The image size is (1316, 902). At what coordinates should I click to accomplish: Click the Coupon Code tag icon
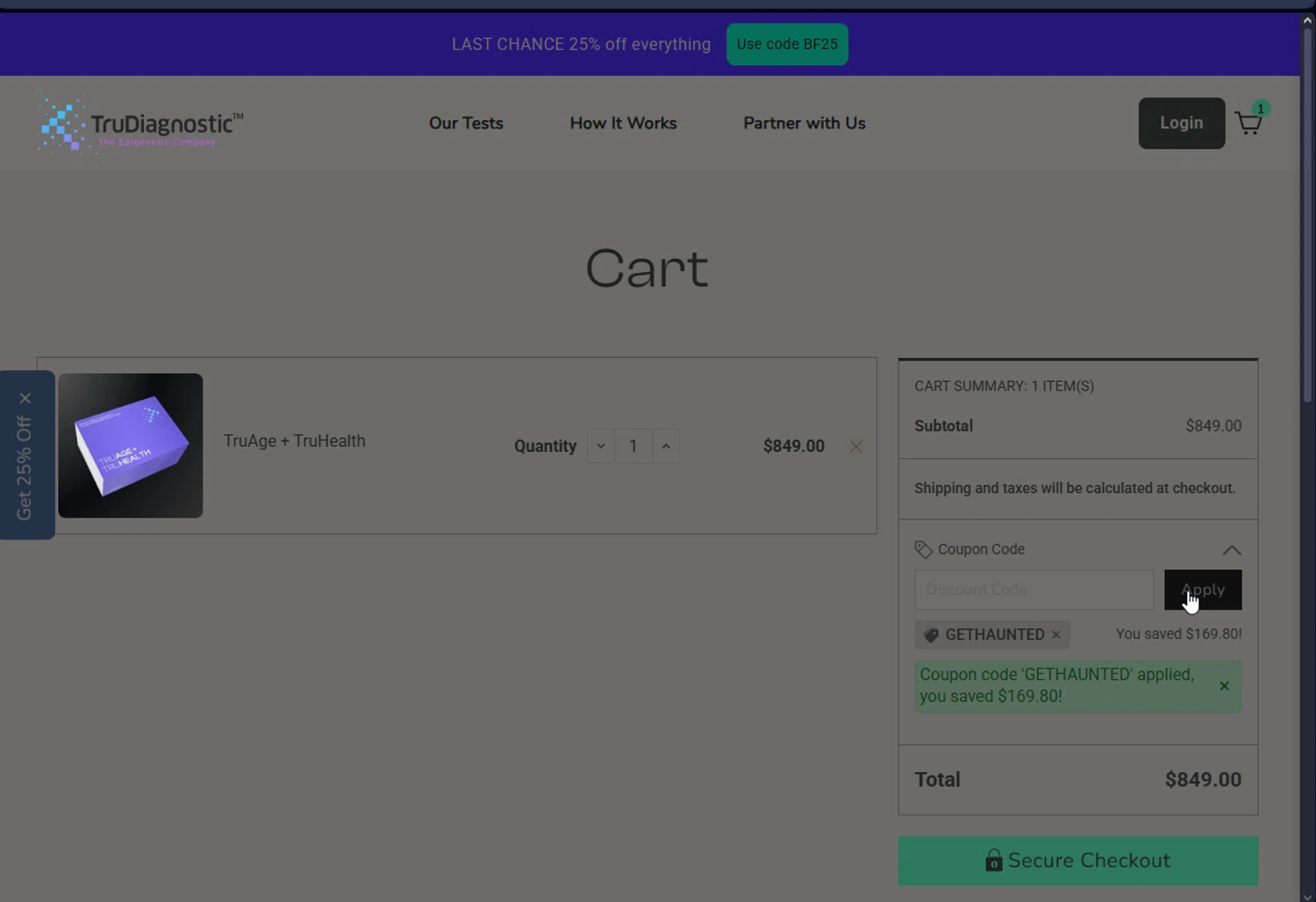(923, 549)
